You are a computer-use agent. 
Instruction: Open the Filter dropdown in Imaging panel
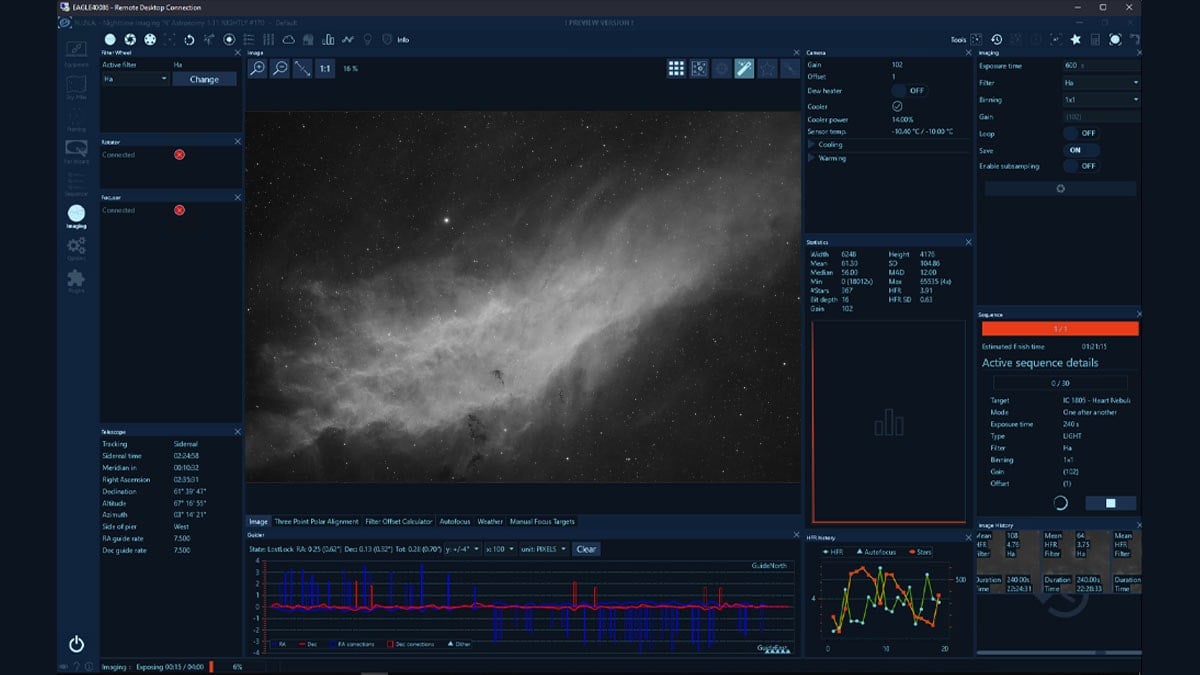point(1100,83)
